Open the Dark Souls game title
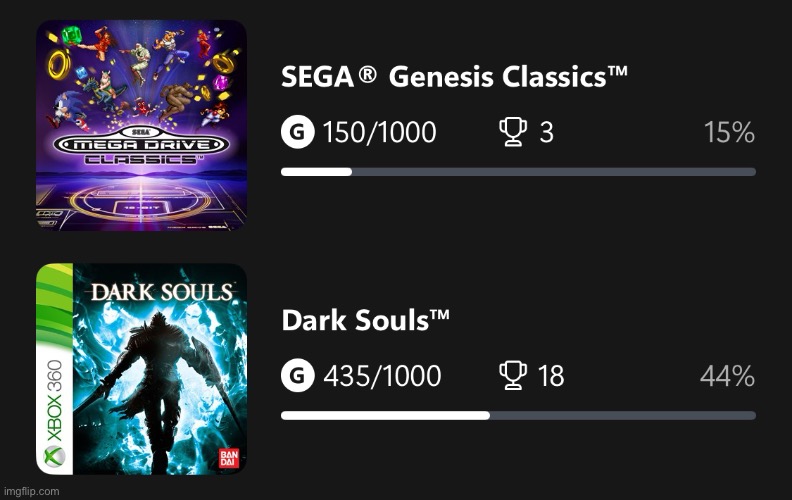792x500 pixels. [x=366, y=321]
